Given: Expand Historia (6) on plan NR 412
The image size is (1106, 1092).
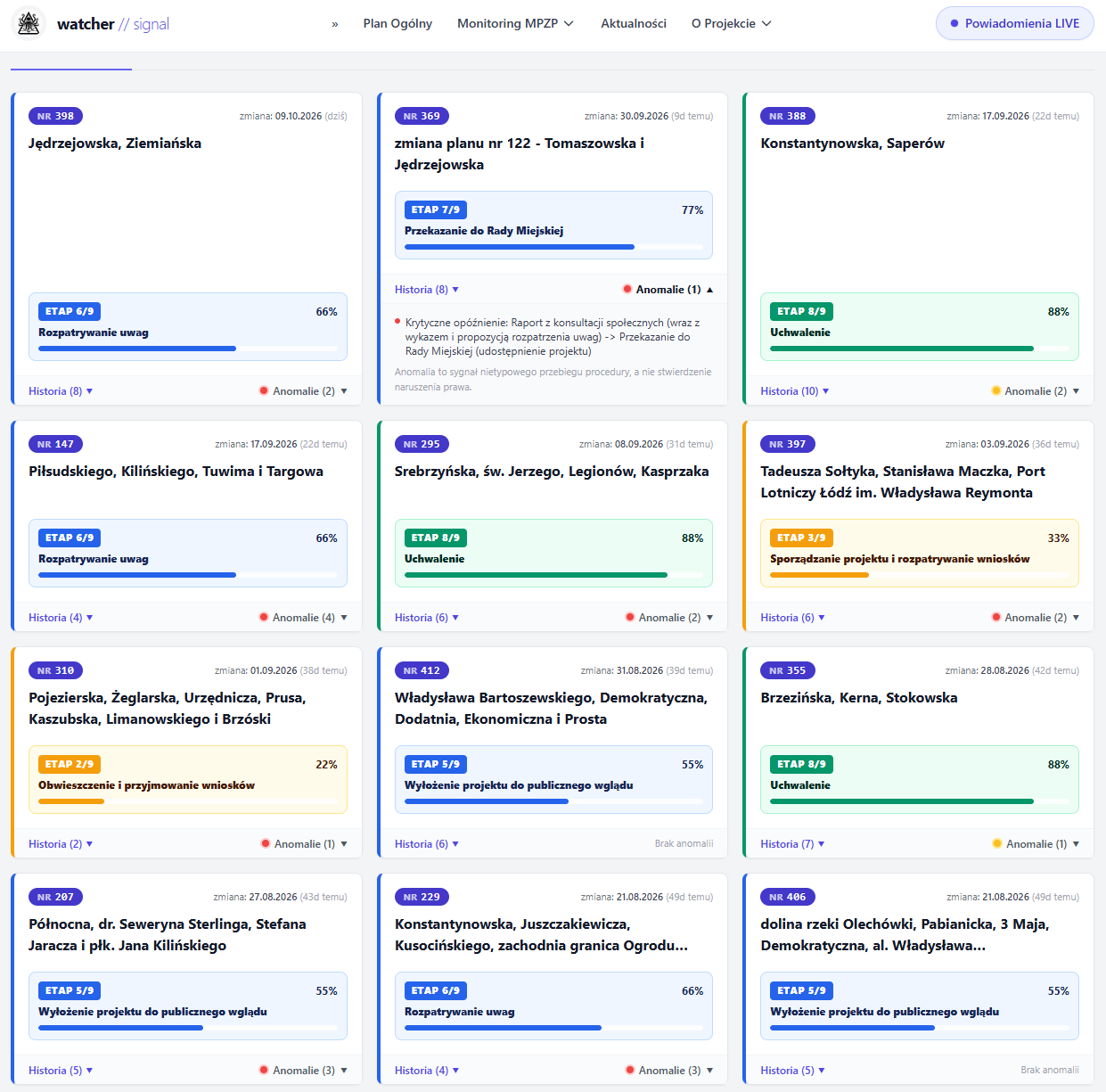Looking at the screenshot, I should click(427, 844).
